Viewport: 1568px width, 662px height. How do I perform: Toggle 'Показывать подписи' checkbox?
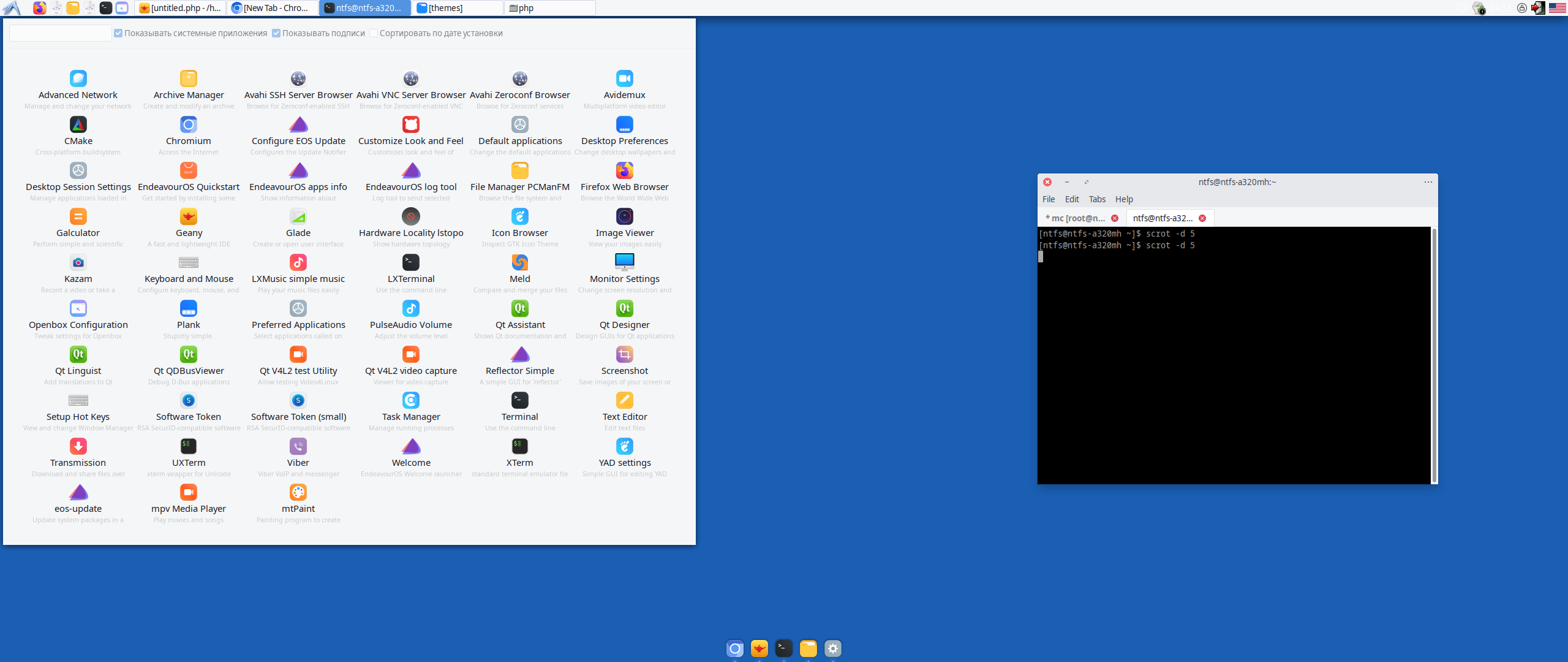tap(276, 33)
